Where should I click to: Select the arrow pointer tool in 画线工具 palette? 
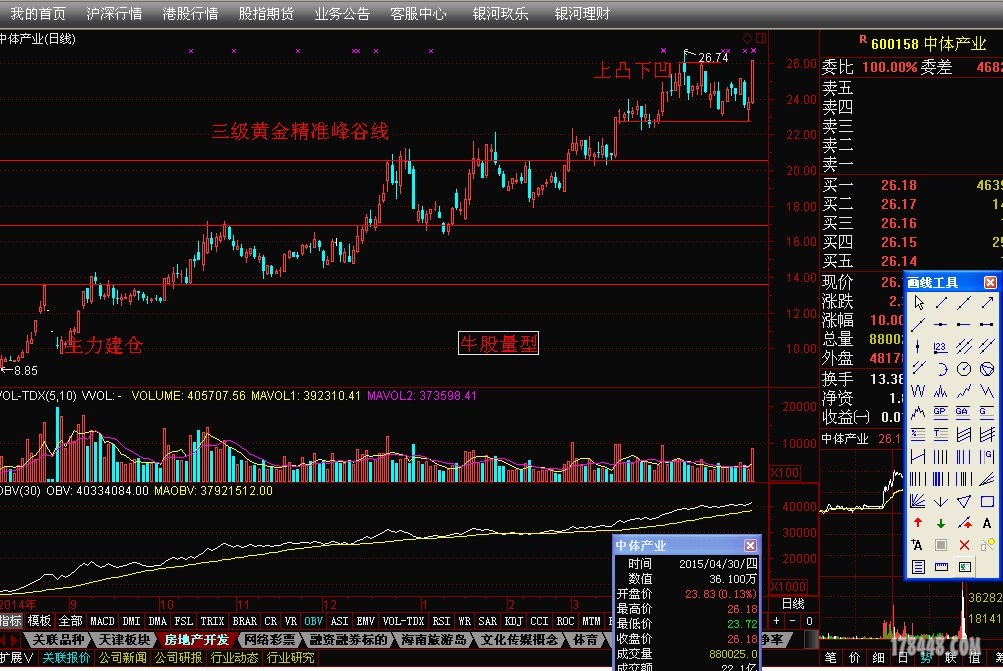(919, 303)
